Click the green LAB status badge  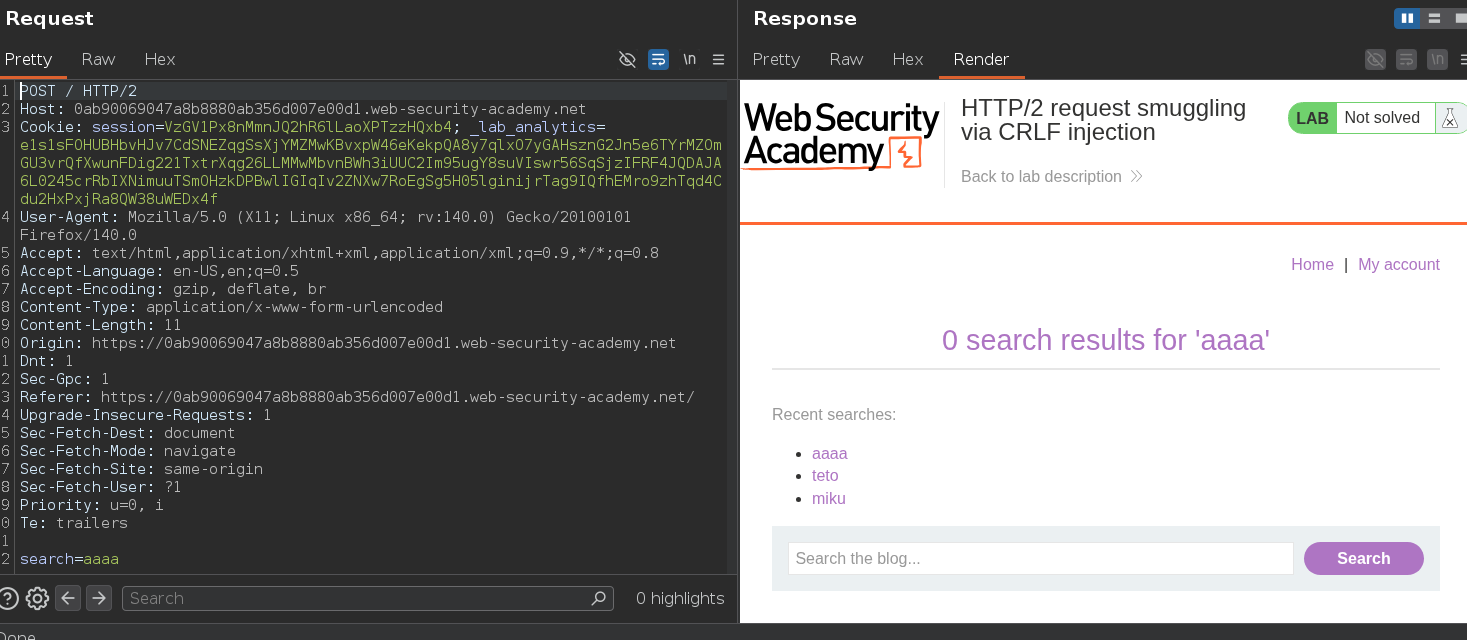click(1312, 118)
